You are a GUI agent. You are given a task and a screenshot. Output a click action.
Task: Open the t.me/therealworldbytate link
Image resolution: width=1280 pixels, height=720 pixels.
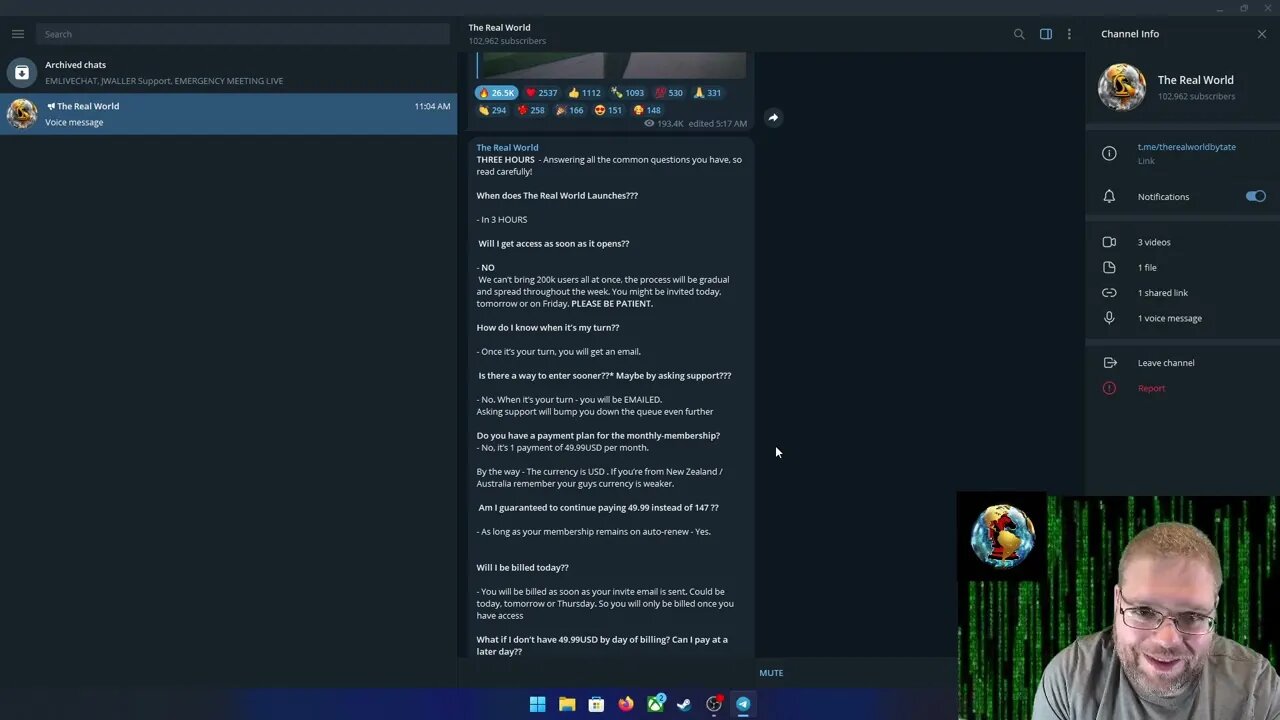1186,147
